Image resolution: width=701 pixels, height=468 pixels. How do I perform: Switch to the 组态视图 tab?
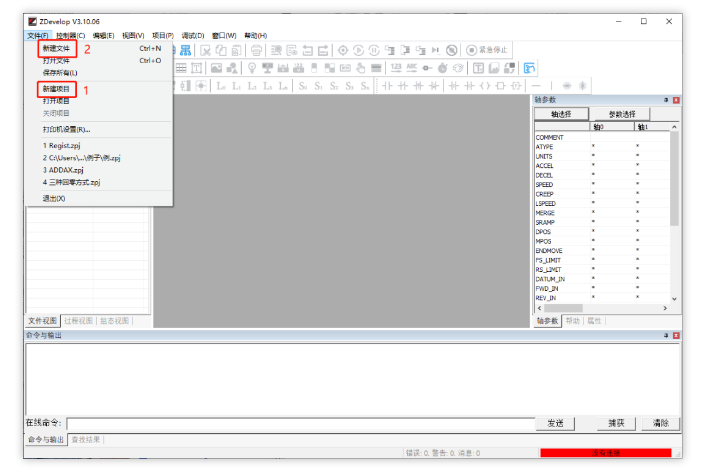pos(114,320)
